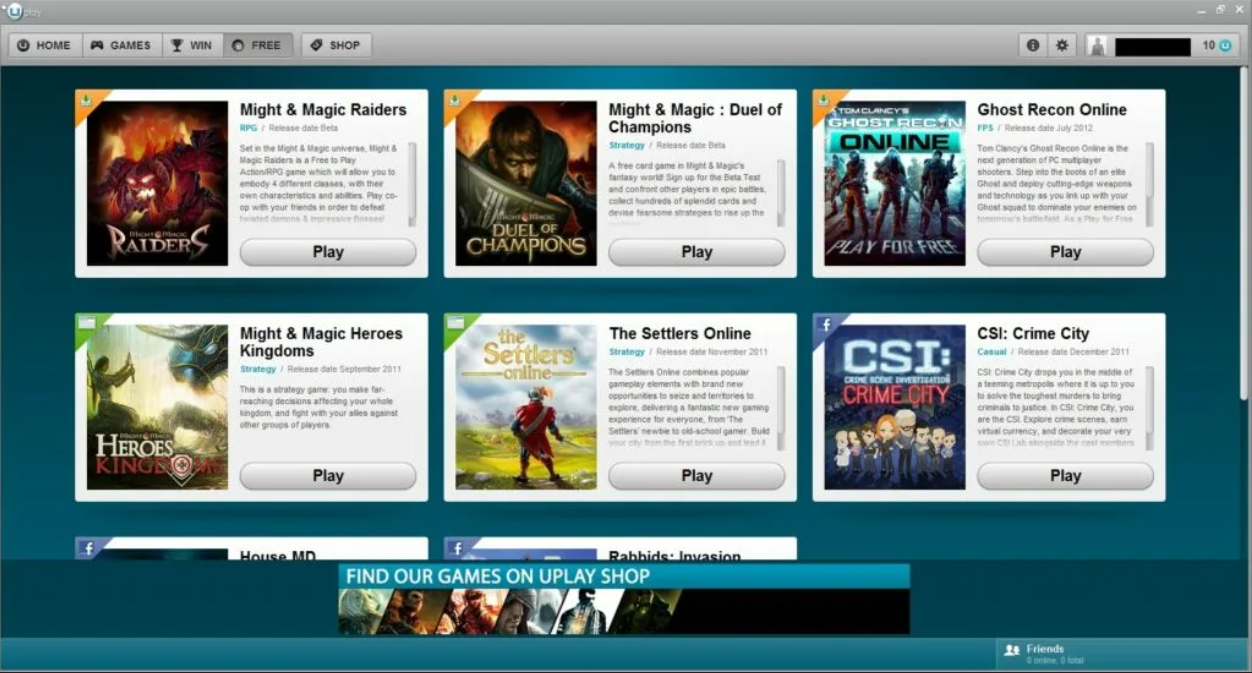Click the RPG genre link under Raiders
Screen dimensions: 1252x673
(x=248, y=128)
